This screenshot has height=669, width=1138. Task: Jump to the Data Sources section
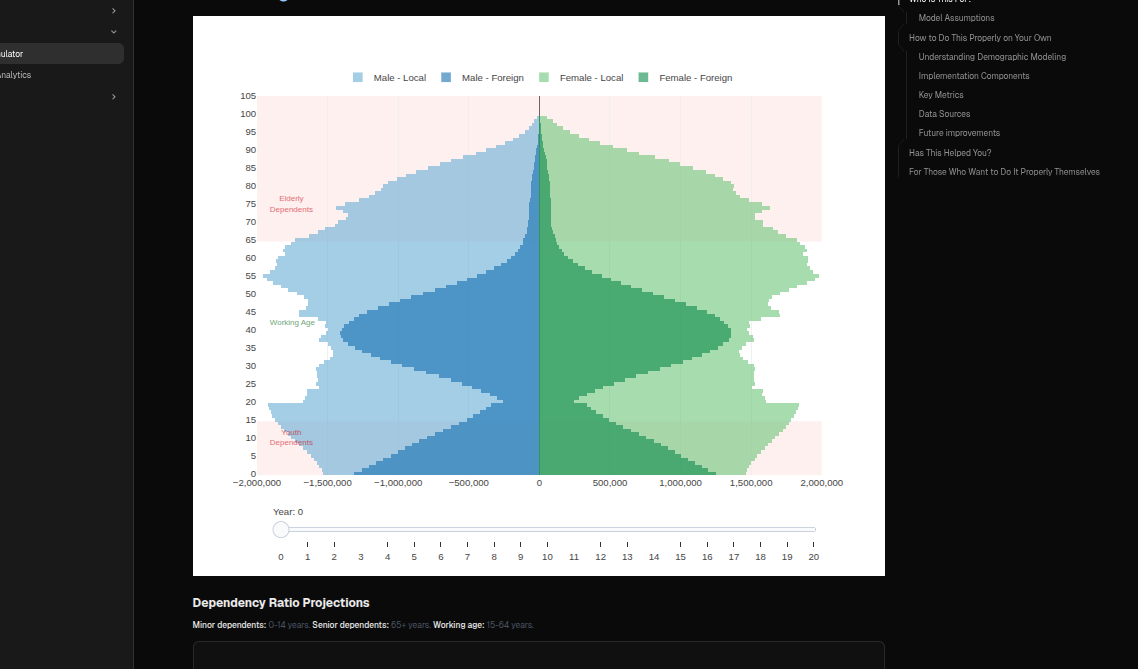pos(944,114)
